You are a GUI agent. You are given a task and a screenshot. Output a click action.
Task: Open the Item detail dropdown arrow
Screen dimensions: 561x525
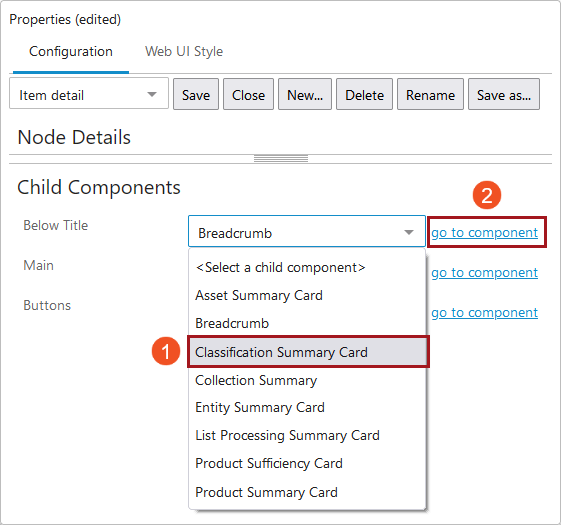[152, 94]
